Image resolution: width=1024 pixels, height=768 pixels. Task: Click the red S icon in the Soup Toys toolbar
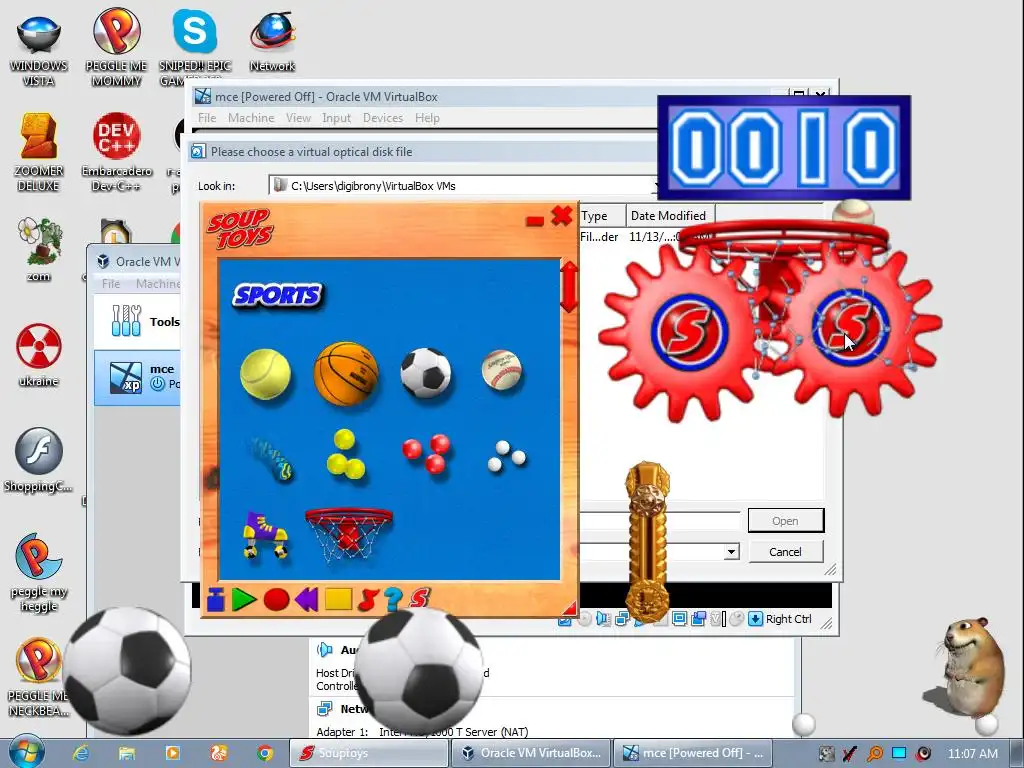pyautogui.click(x=419, y=598)
